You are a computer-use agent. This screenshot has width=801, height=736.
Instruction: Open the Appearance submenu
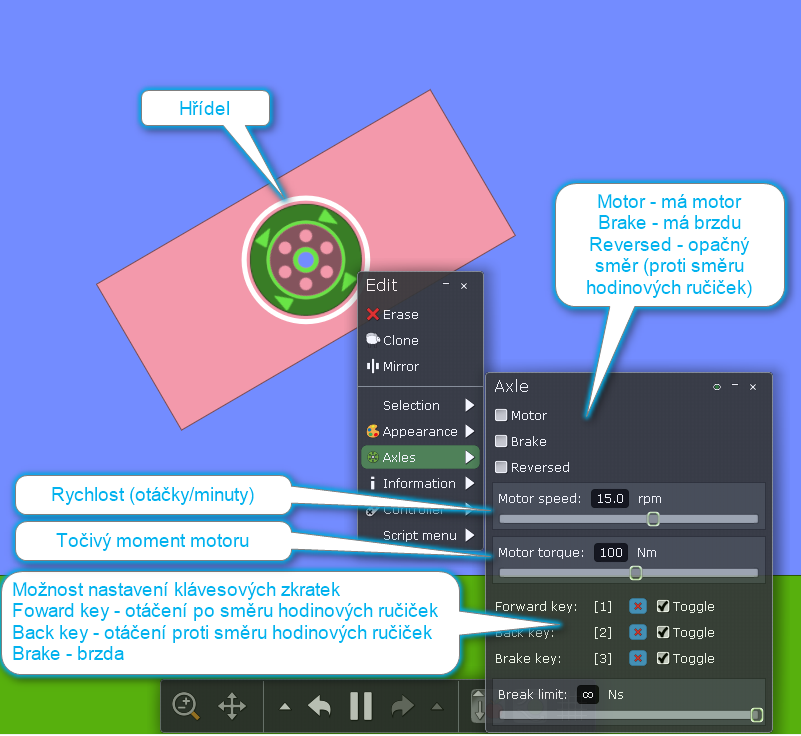pyautogui.click(x=420, y=431)
